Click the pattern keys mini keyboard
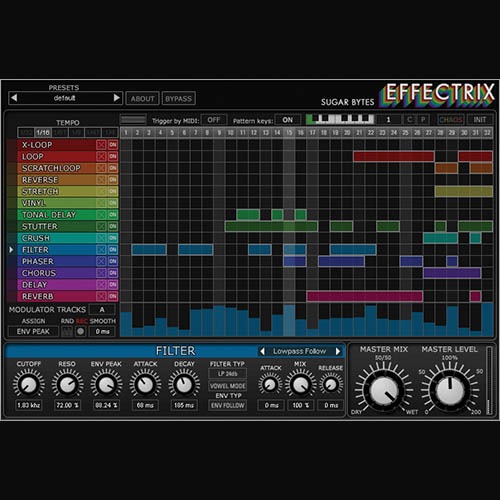The height and width of the screenshot is (500, 500). click(340, 119)
